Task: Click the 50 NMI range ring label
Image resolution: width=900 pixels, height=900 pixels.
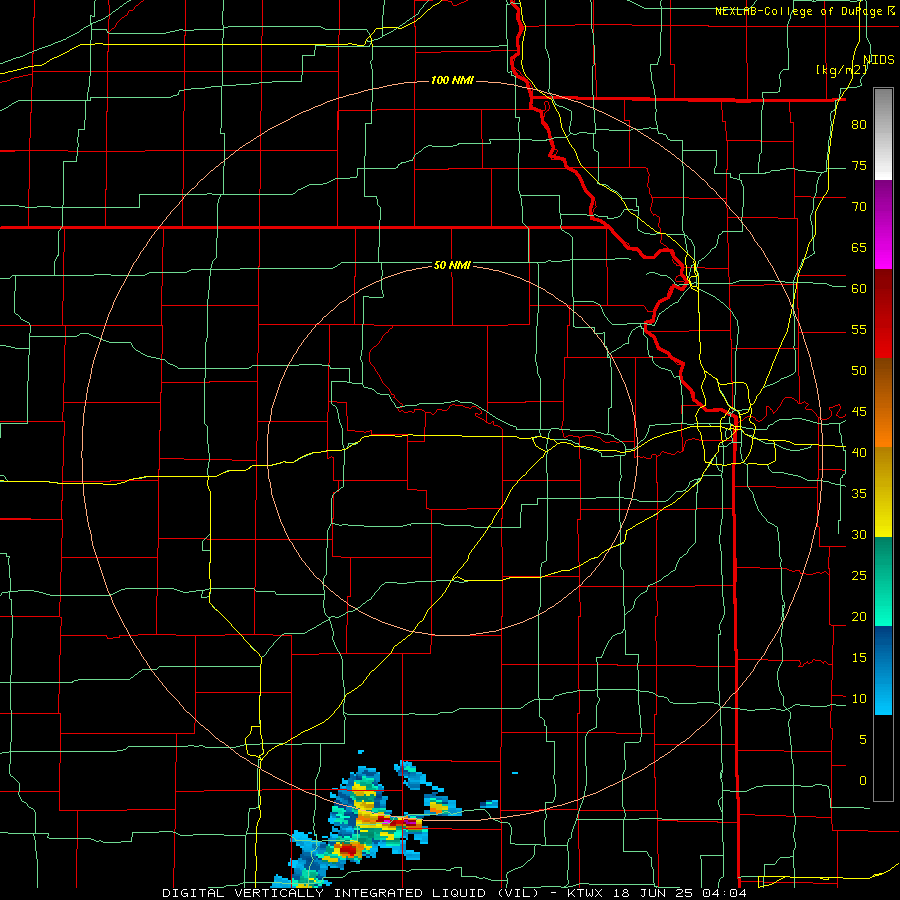Action: (x=452, y=265)
